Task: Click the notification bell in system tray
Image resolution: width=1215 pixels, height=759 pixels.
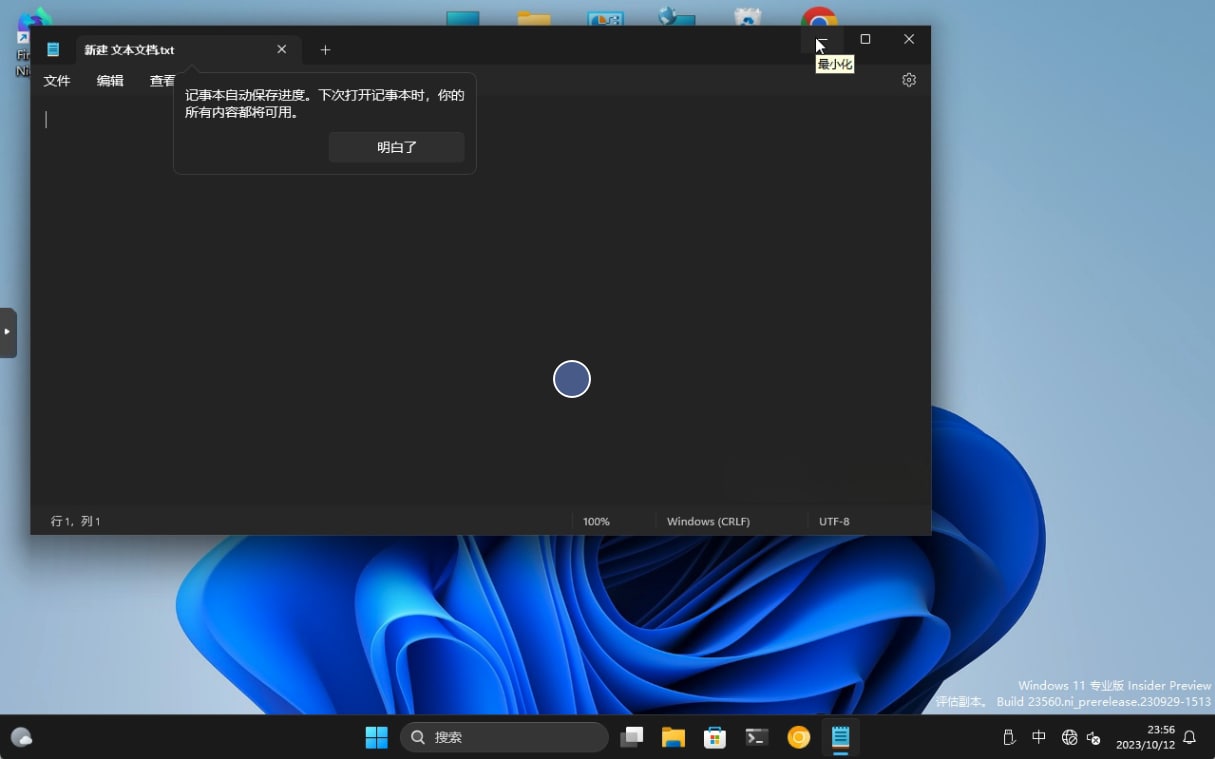Action: [1188, 737]
